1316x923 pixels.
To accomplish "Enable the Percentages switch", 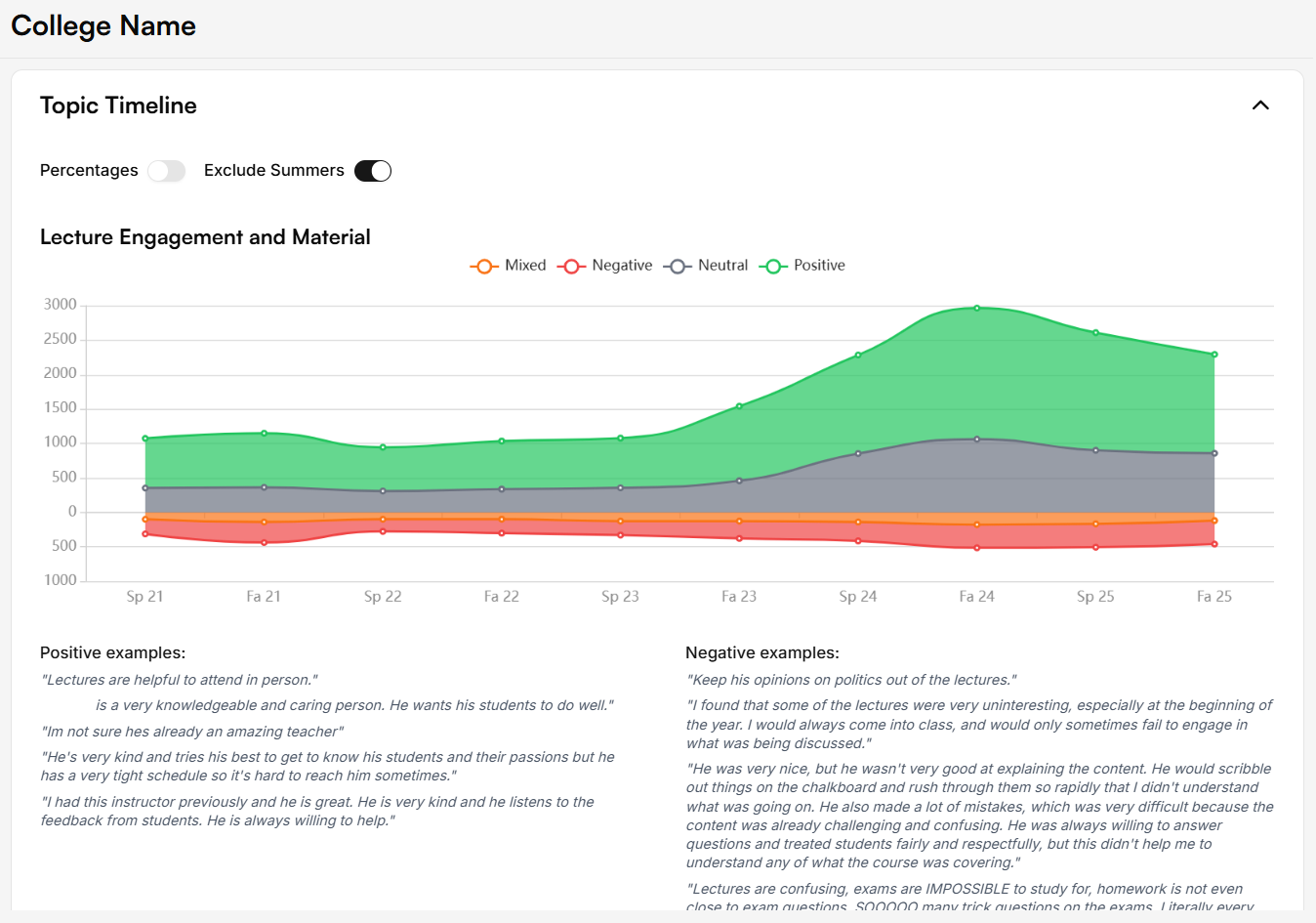I will coord(166,170).
